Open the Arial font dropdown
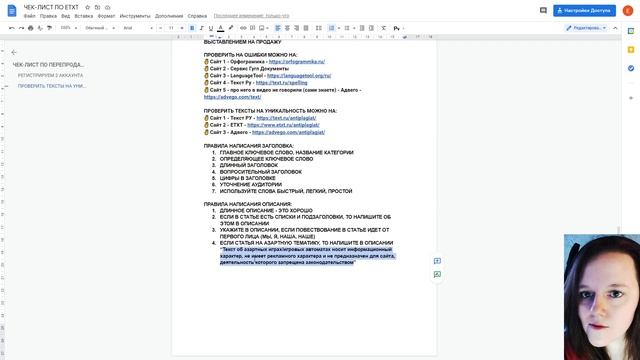640x360 pixels. (138, 28)
